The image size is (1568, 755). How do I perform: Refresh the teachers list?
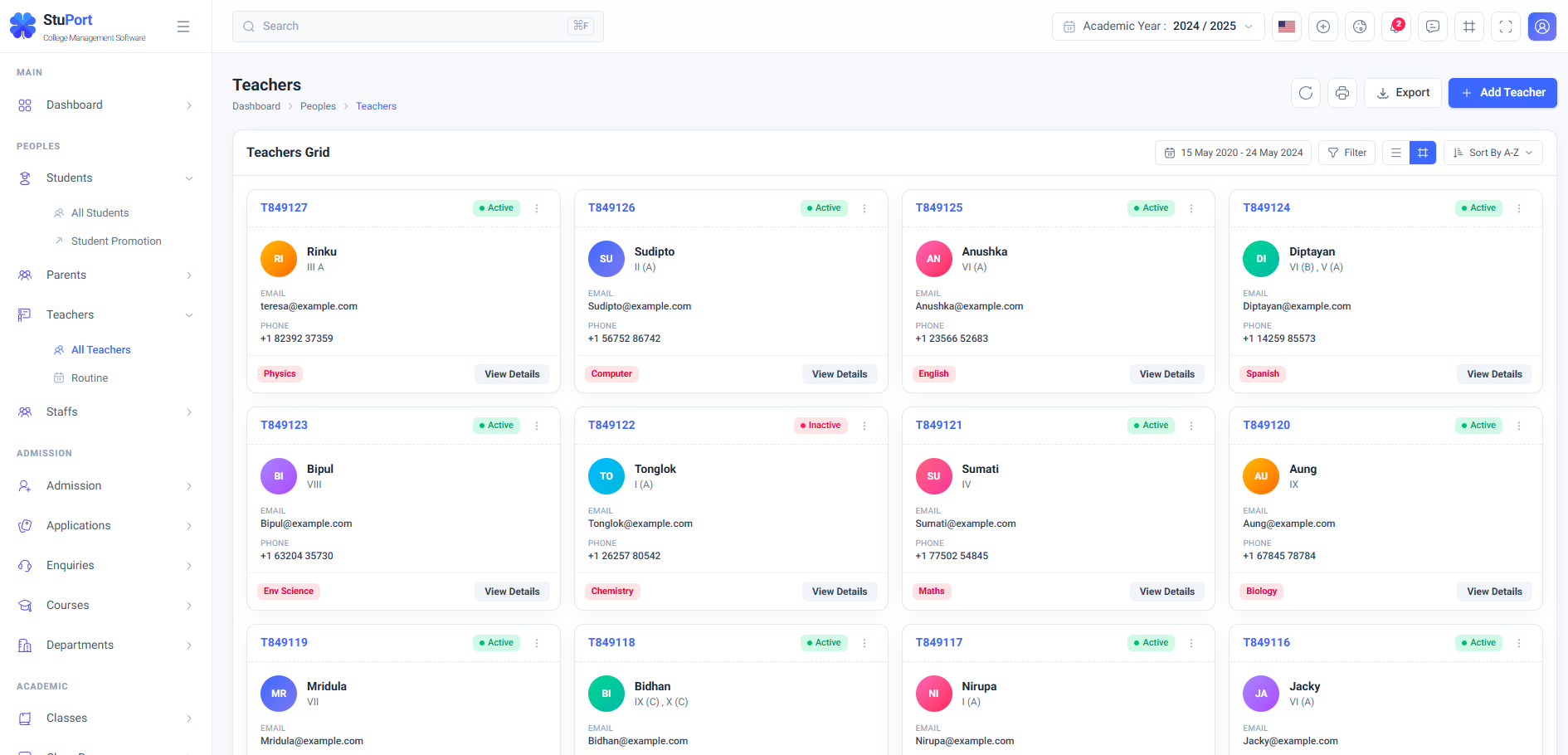click(x=1306, y=93)
